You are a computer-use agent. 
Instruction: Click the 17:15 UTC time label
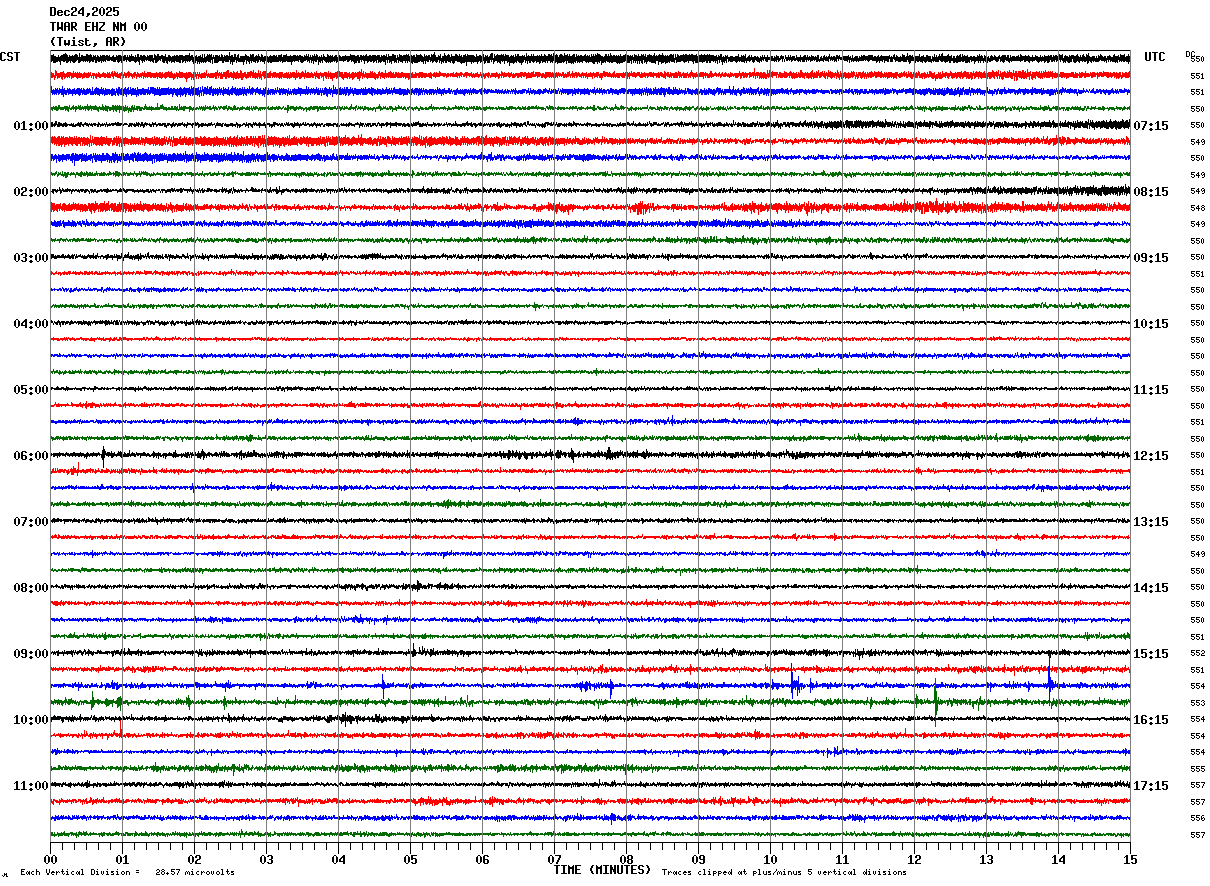point(1151,786)
